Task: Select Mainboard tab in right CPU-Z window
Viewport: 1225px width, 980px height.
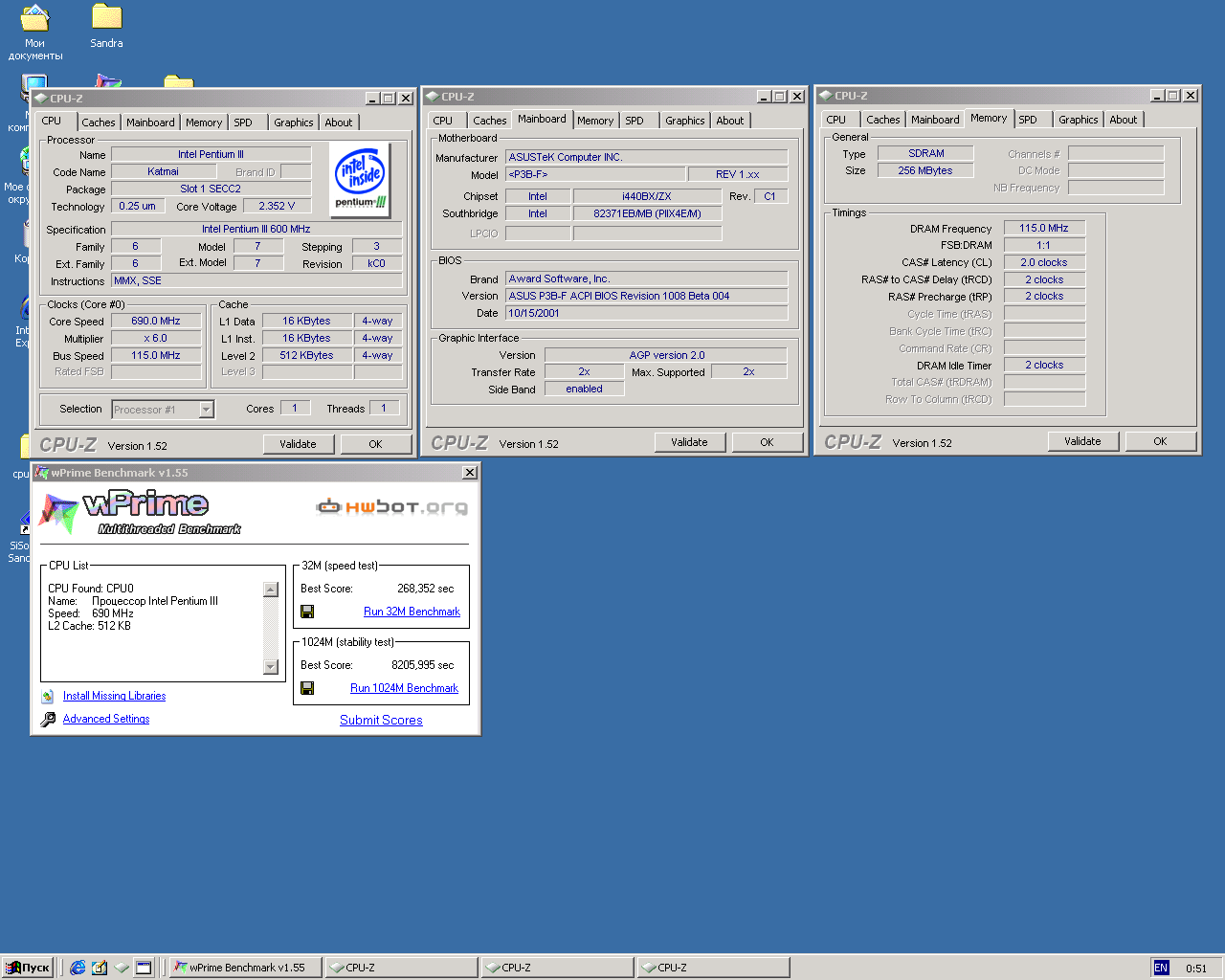Action: [x=935, y=120]
